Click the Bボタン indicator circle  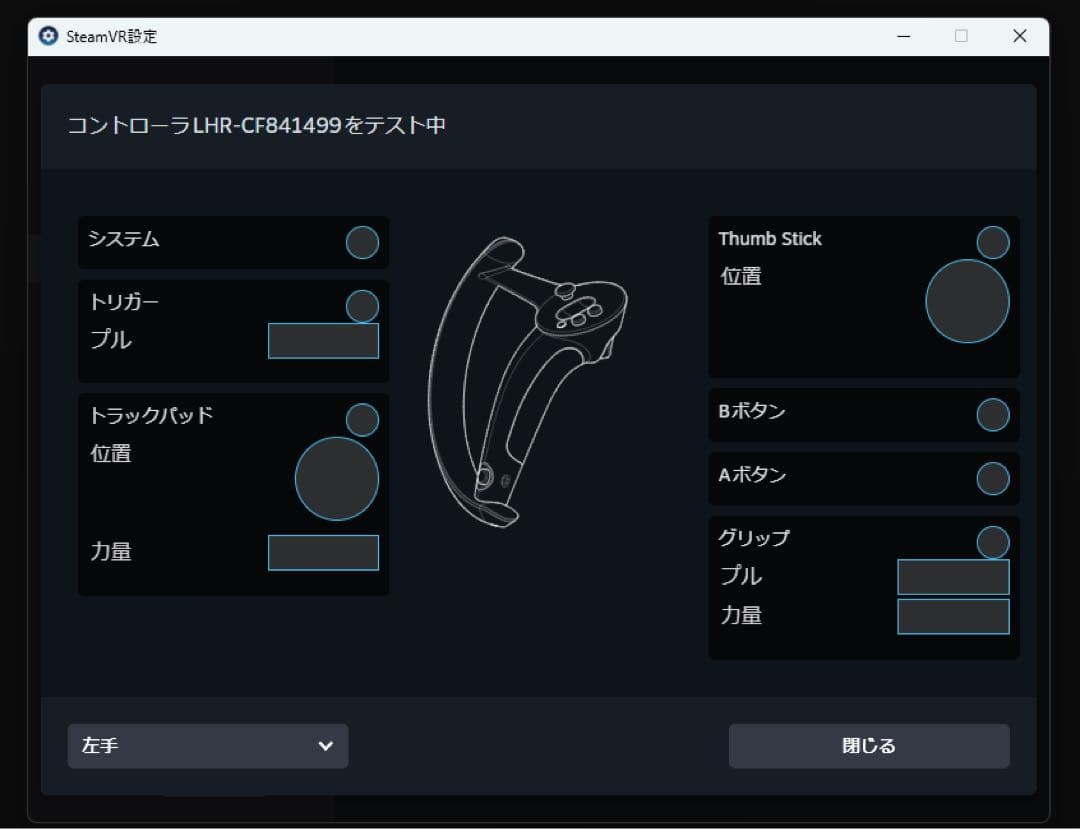coord(993,414)
